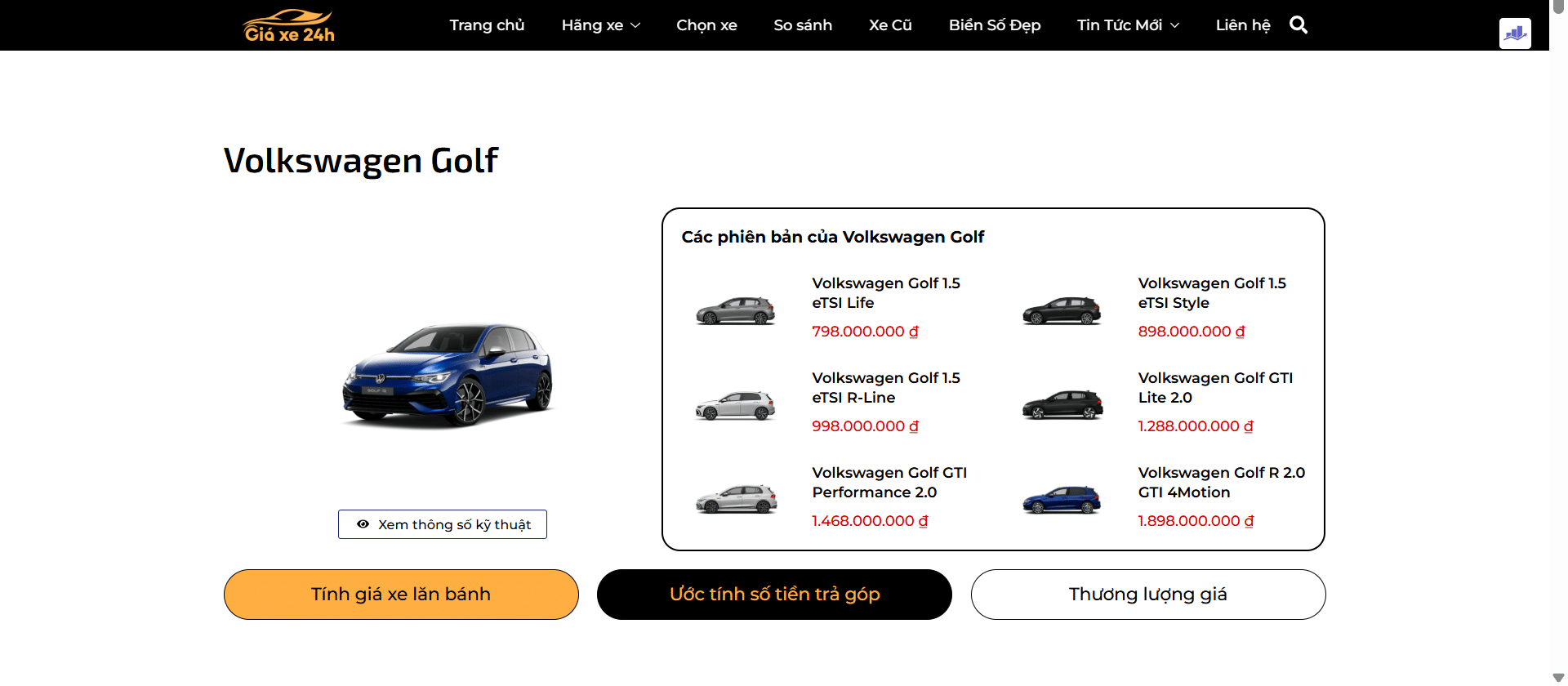This screenshot has height=686, width=1568.
Task: Click the eye icon beside Xem thông số
Action: [363, 524]
